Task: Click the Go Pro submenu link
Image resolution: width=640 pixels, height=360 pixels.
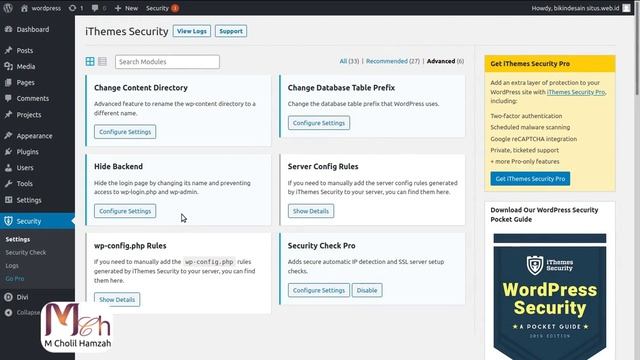Action: (x=15, y=279)
